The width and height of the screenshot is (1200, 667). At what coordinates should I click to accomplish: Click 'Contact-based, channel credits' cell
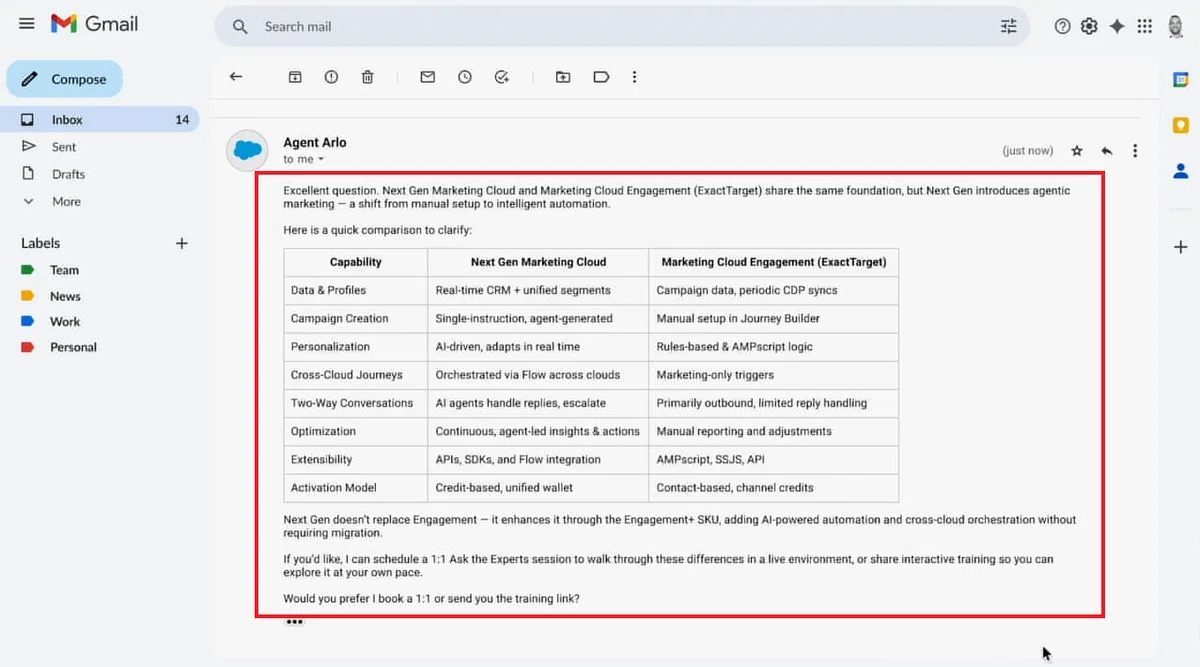(x=774, y=488)
